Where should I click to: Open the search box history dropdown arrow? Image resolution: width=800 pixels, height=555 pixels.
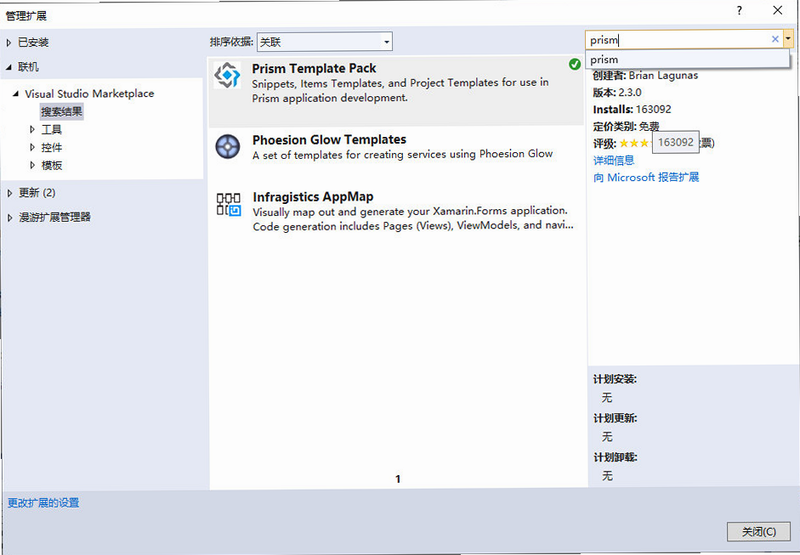[x=788, y=39]
